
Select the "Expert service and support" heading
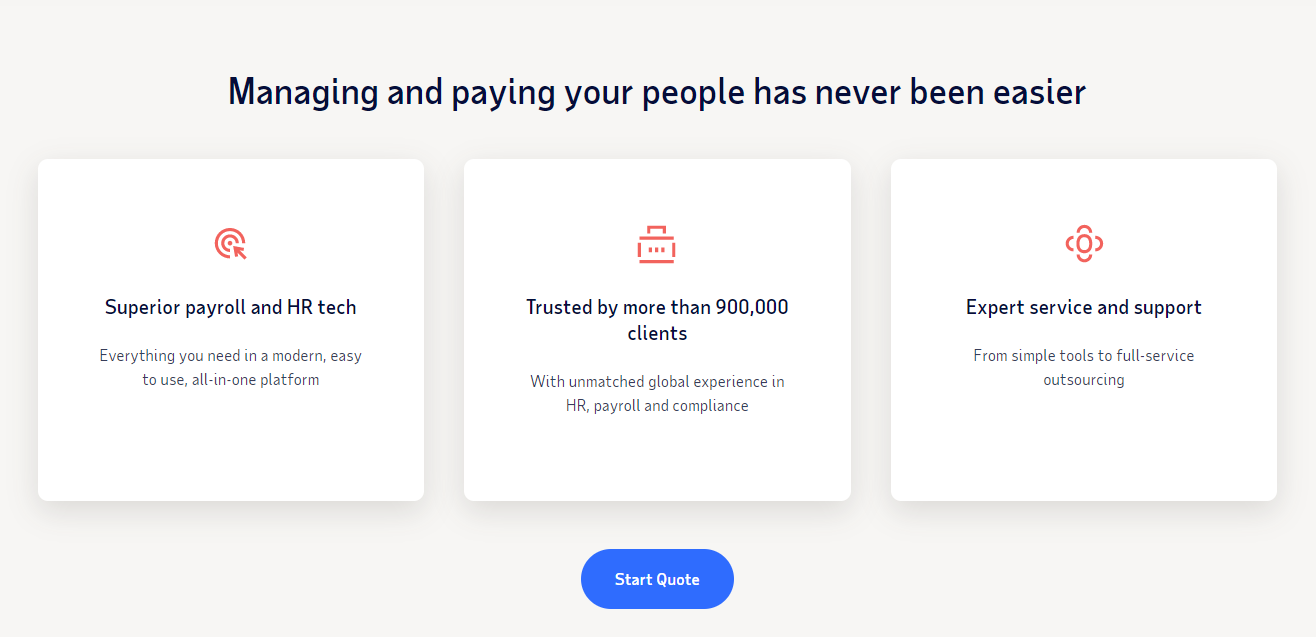(x=1083, y=307)
